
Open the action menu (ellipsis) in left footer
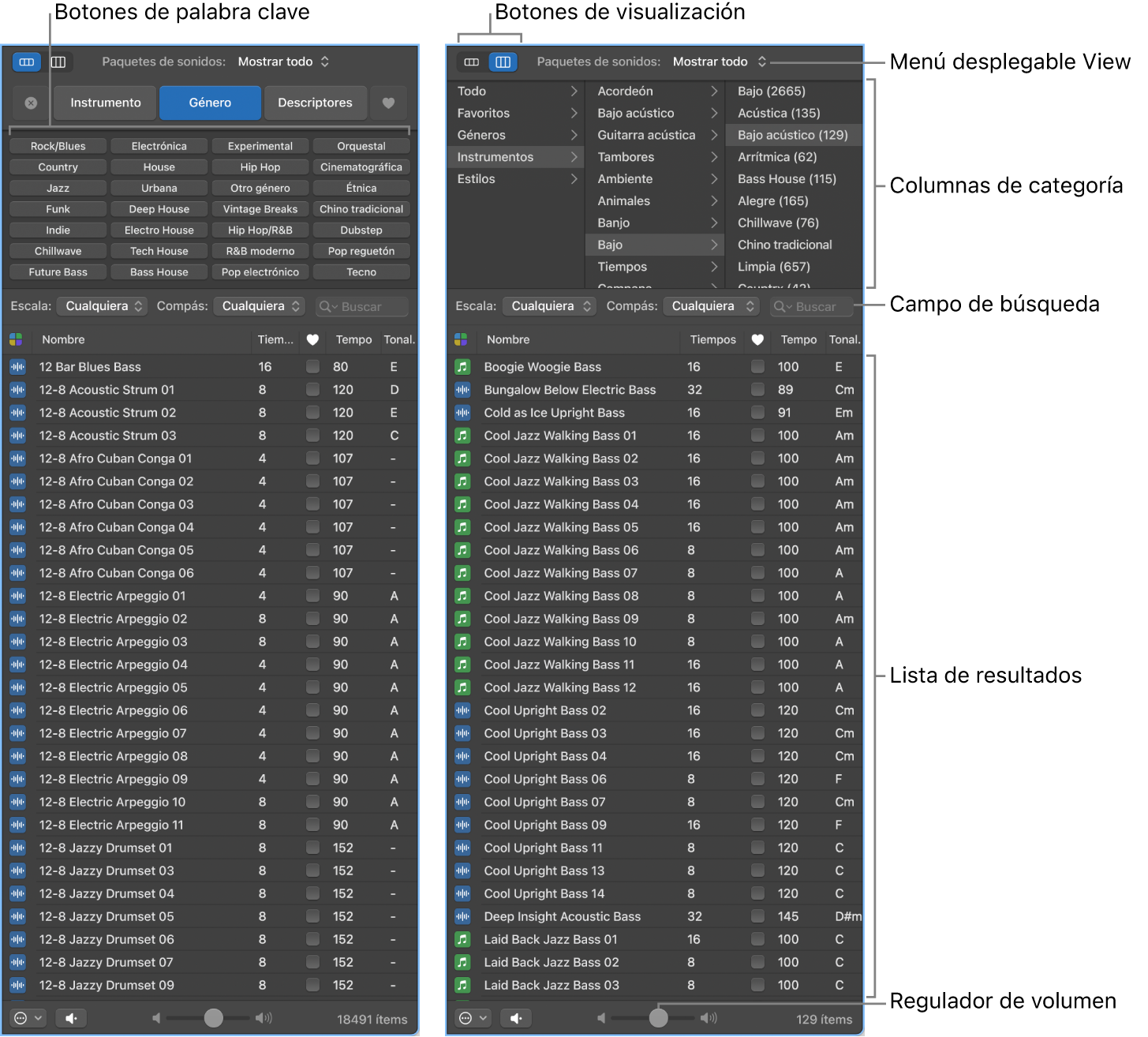tap(28, 1019)
